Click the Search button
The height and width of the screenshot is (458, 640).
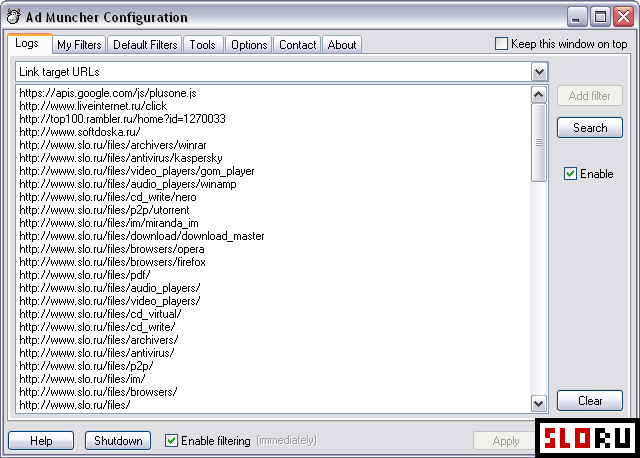tap(590, 128)
